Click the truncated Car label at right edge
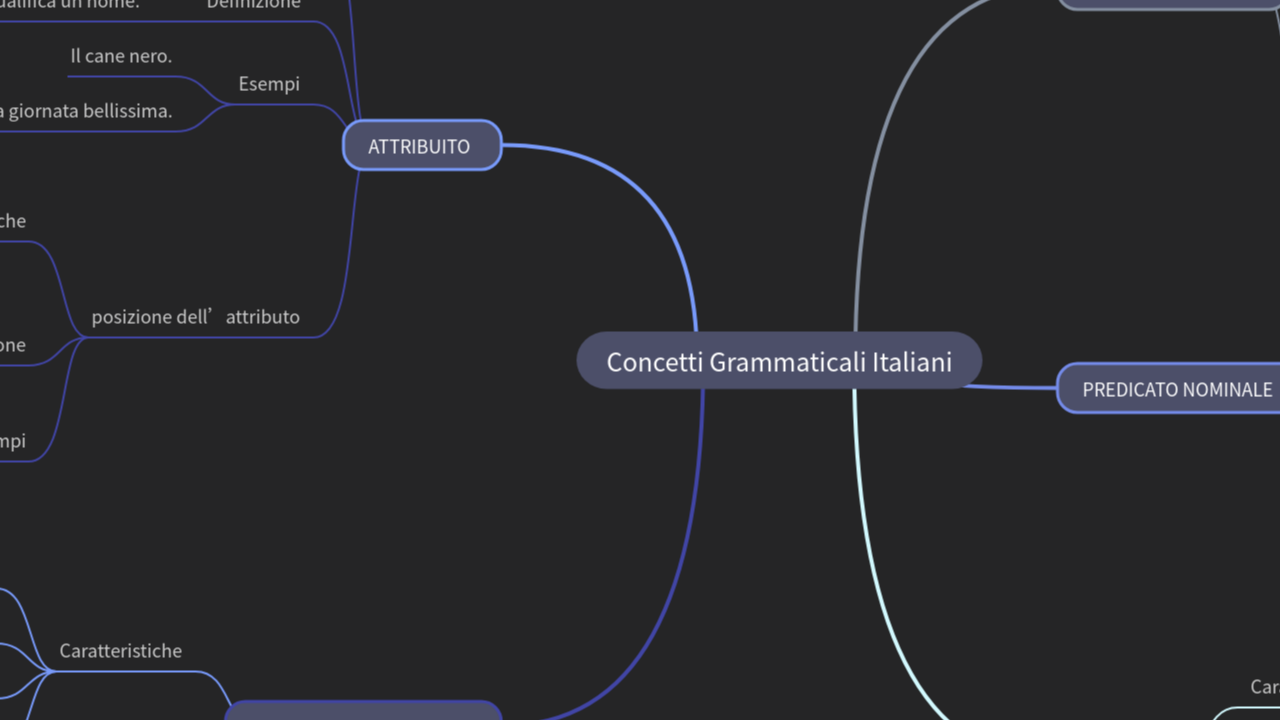This screenshot has width=1280, height=720. point(1264,687)
